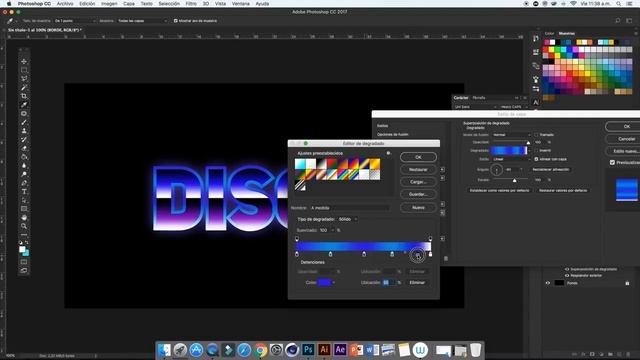Open the Edición menu
Image resolution: width=640 pixels, height=360 pixels.
pos(87,4)
